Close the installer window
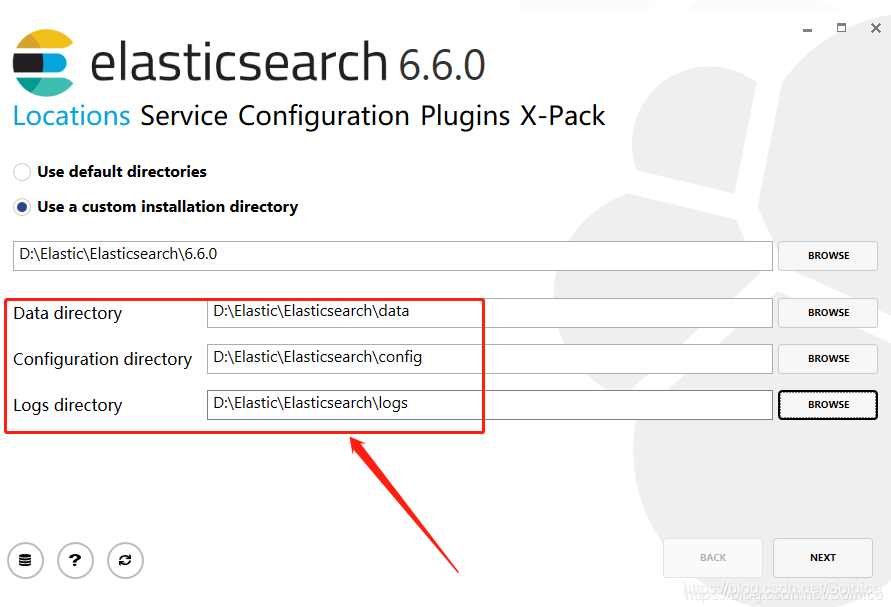Screen dimensions: 891x607 (876, 28)
